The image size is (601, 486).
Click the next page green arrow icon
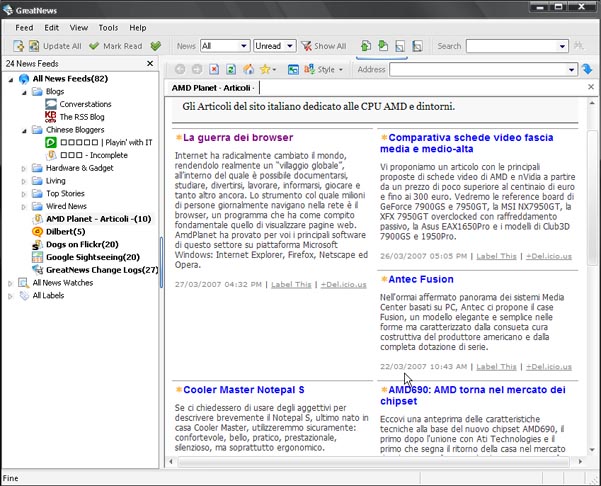pos(383,46)
